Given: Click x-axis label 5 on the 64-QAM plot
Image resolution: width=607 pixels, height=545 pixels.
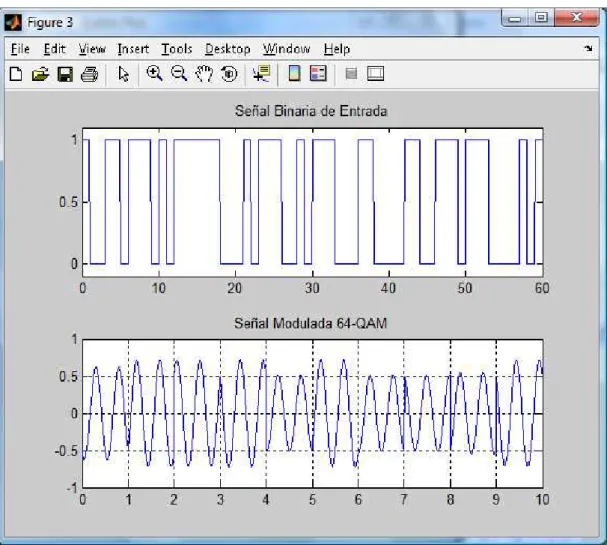Looking at the screenshot, I should (312, 499).
